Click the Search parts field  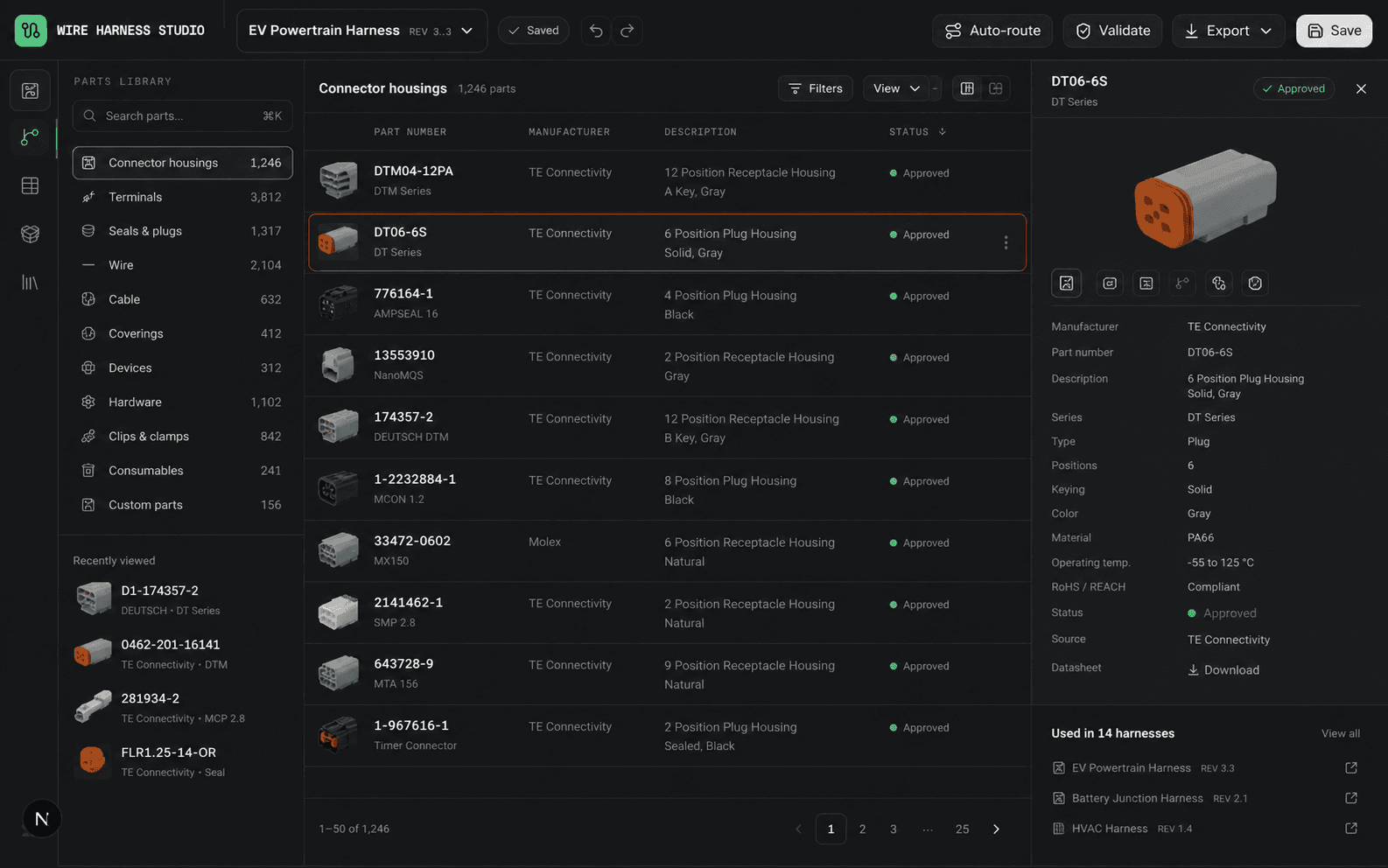(x=182, y=115)
